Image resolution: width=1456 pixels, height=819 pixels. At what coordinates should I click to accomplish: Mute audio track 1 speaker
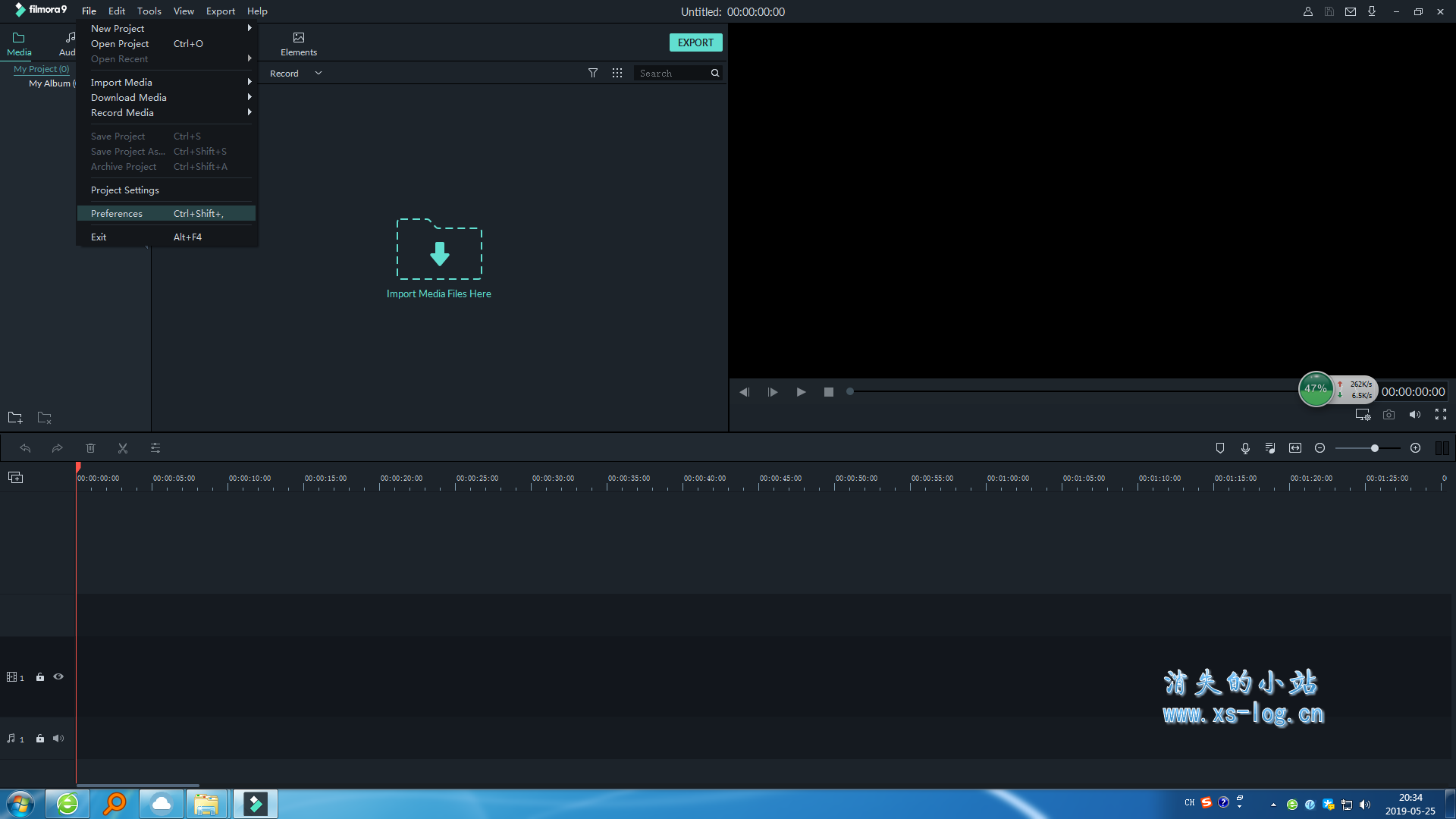pos(58,738)
